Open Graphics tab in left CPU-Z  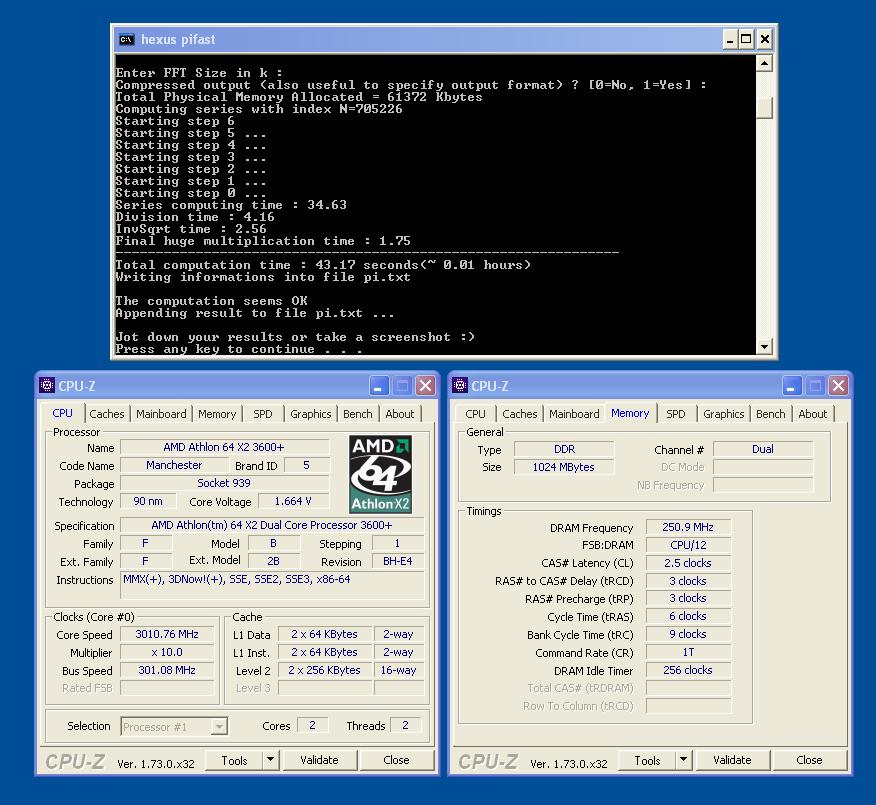311,414
